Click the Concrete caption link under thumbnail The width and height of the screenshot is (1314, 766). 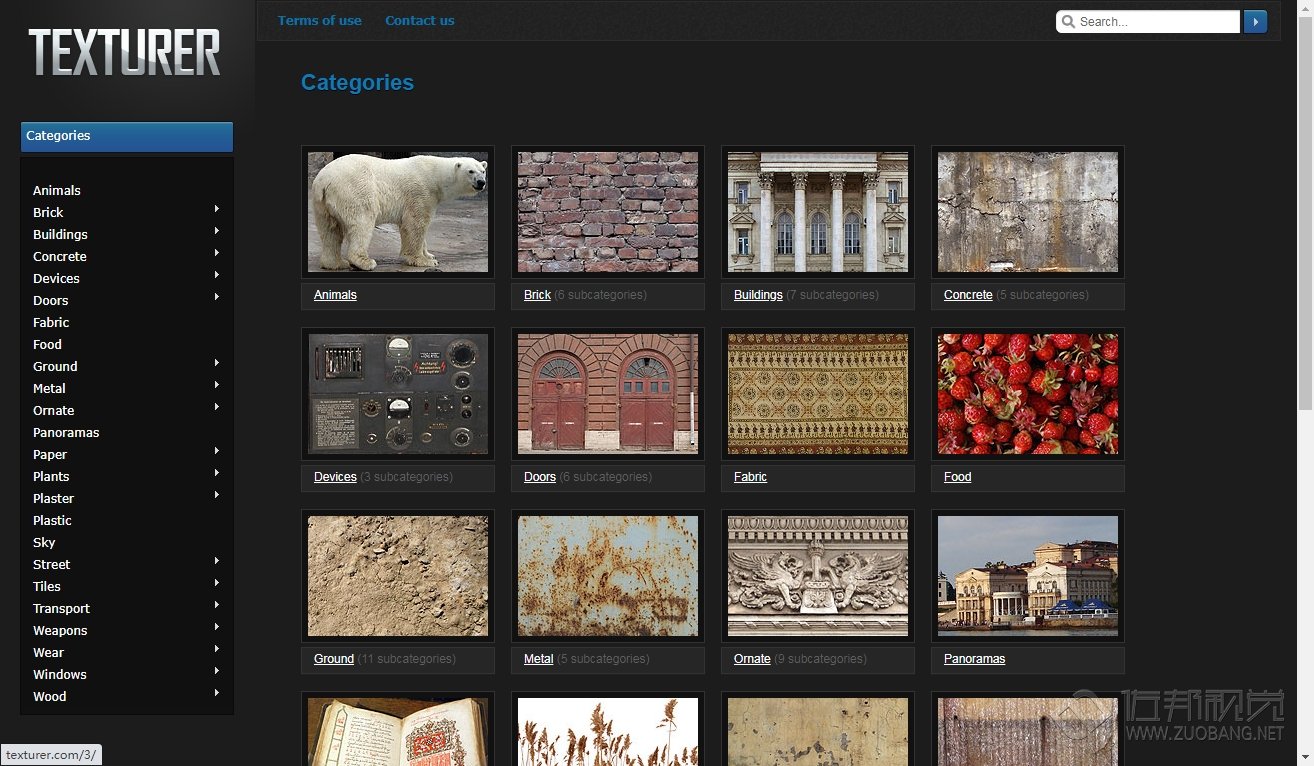tap(968, 295)
